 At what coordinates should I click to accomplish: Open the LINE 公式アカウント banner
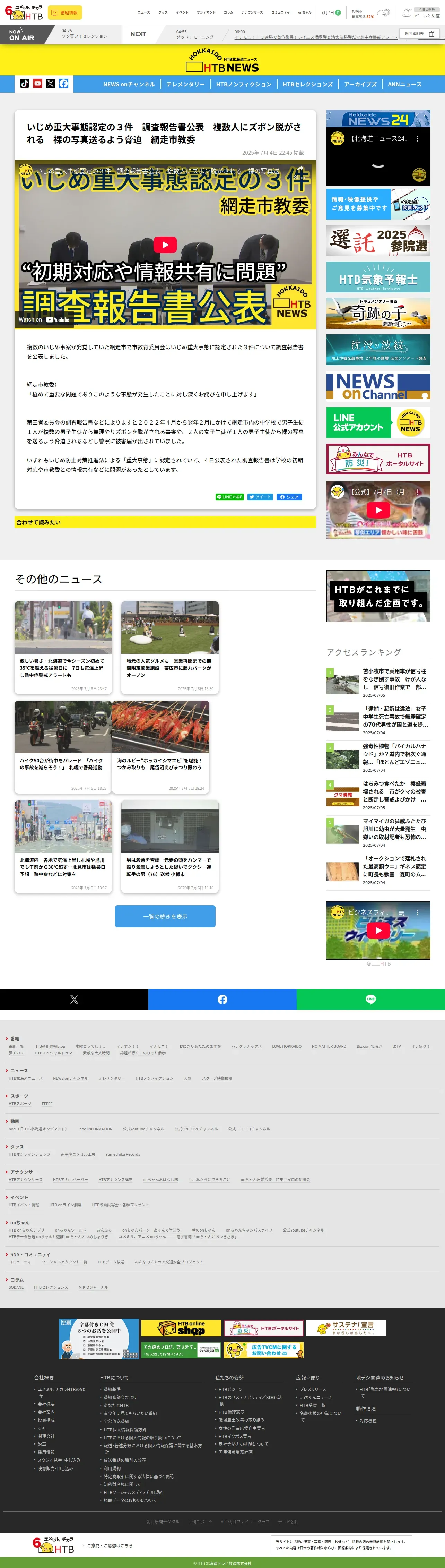pos(378,422)
